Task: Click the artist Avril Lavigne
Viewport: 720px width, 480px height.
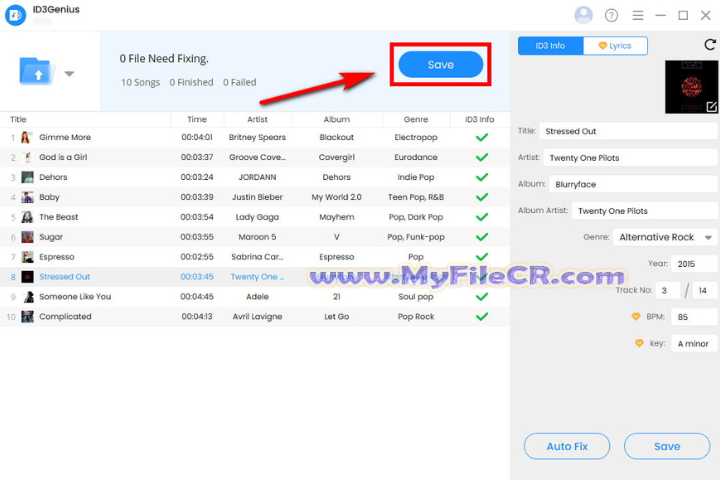Action: pyautogui.click(x=257, y=316)
